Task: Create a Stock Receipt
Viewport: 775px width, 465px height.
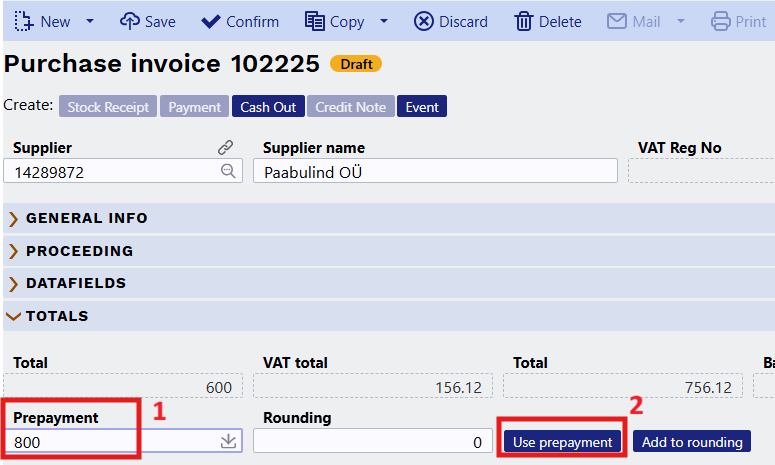Action: tap(108, 107)
